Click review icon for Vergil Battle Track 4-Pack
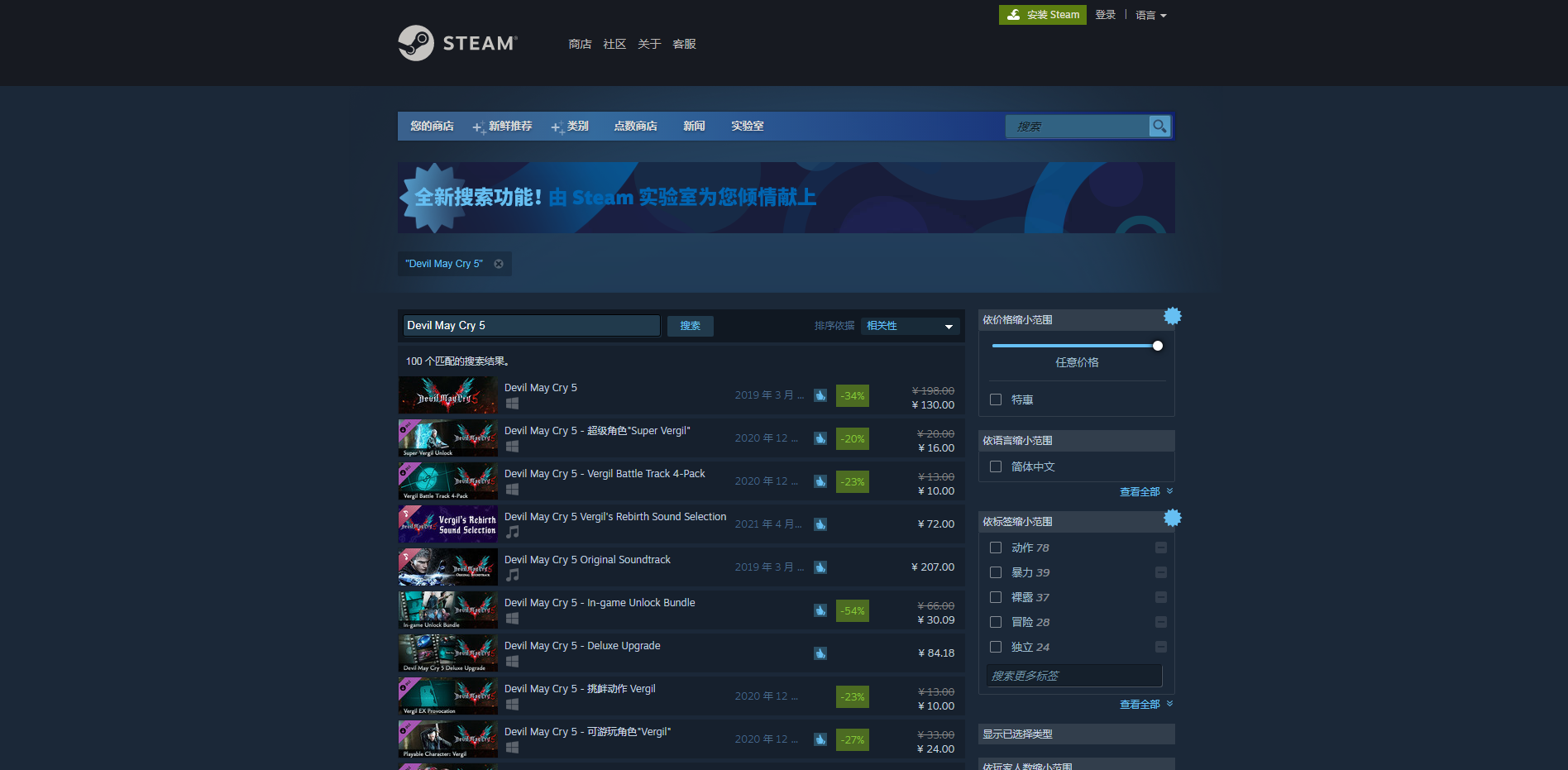Viewport: 1568px width, 770px height. tap(820, 481)
